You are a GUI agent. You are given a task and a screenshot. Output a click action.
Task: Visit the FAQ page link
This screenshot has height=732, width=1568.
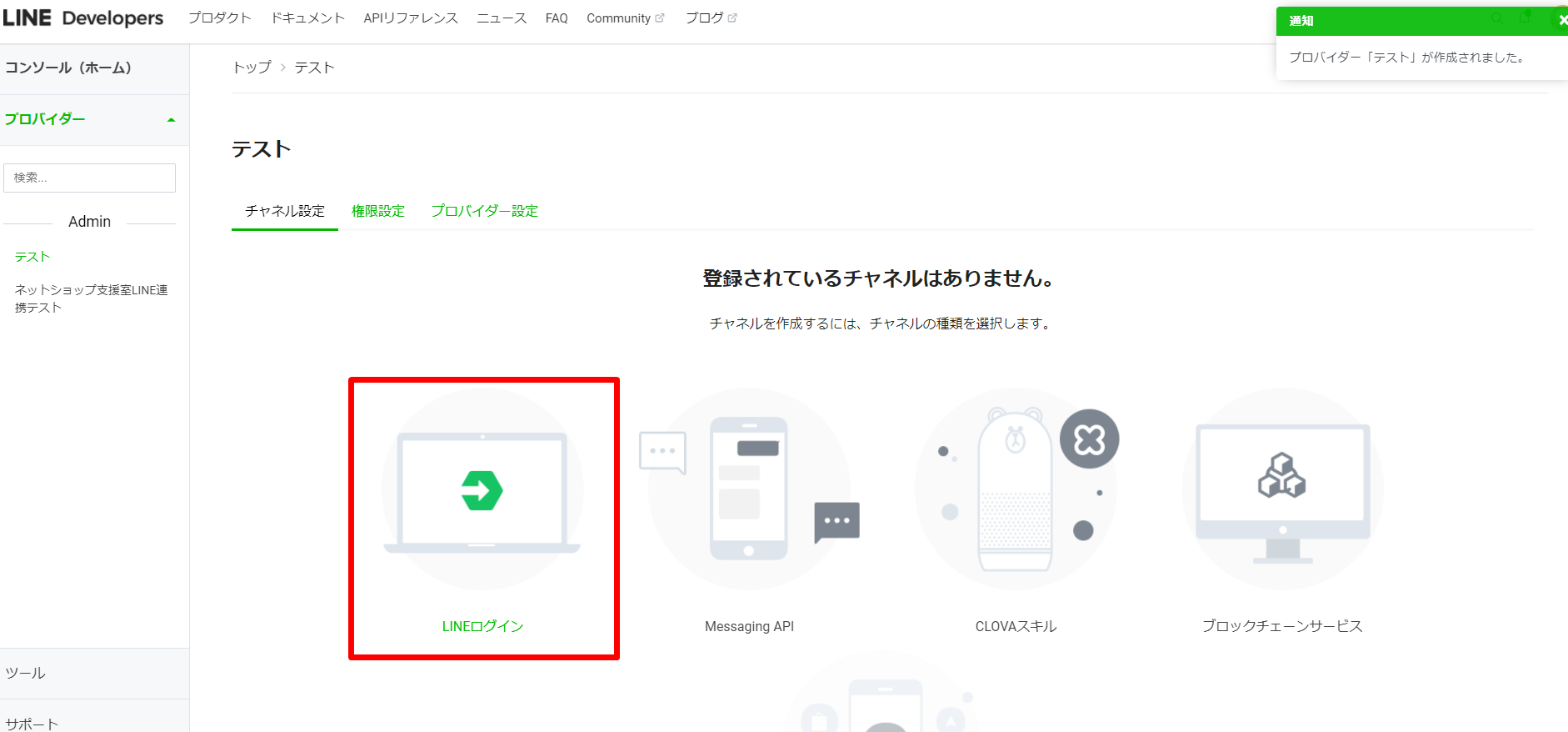(x=557, y=18)
